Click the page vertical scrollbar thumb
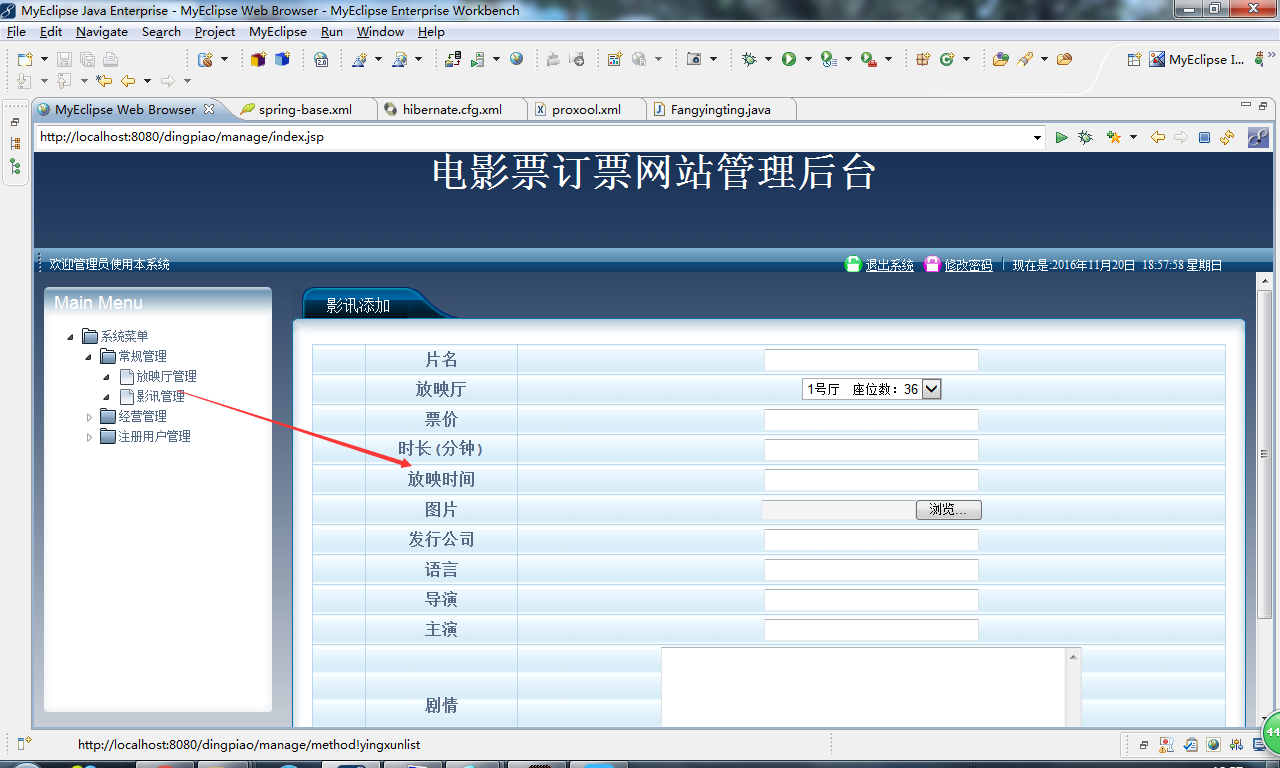Viewport: 1280px width, 768px height. click(x=1264, y=453)
